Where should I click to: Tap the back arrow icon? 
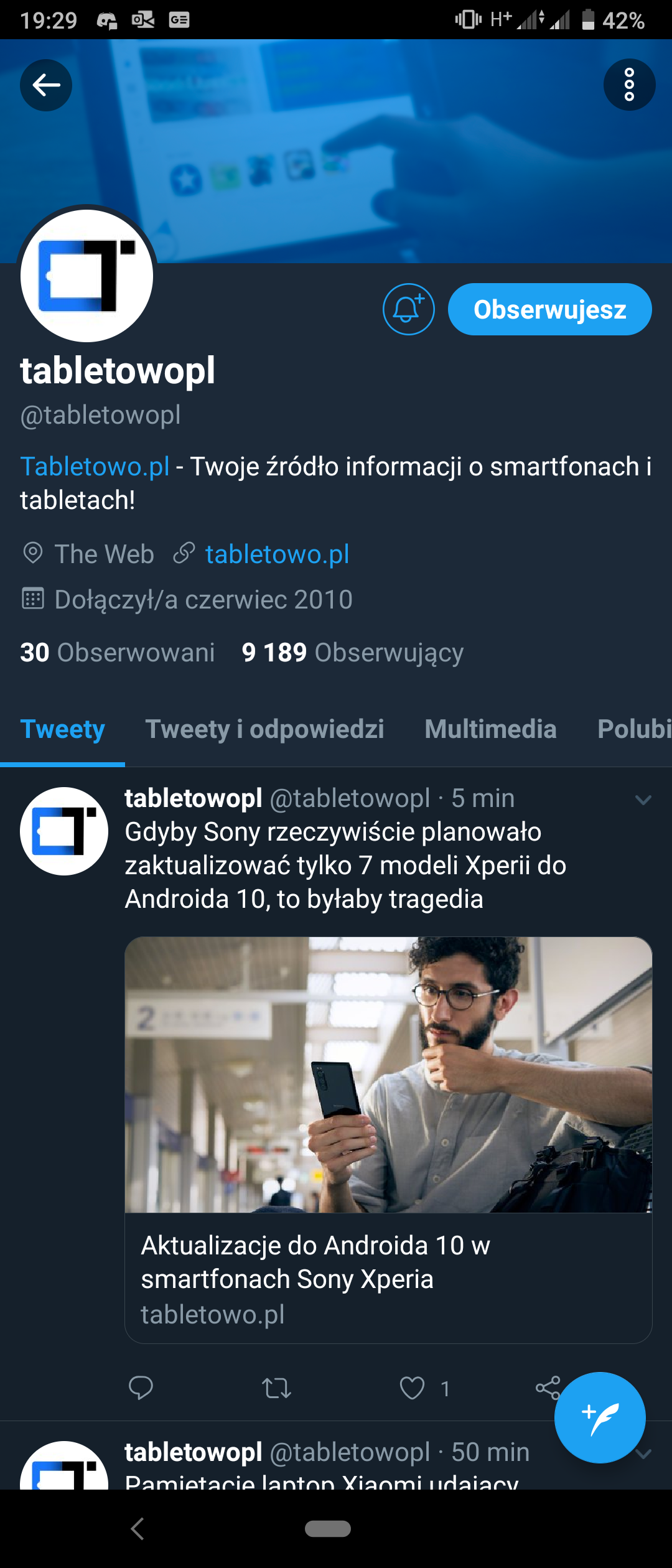click(46, 85)
